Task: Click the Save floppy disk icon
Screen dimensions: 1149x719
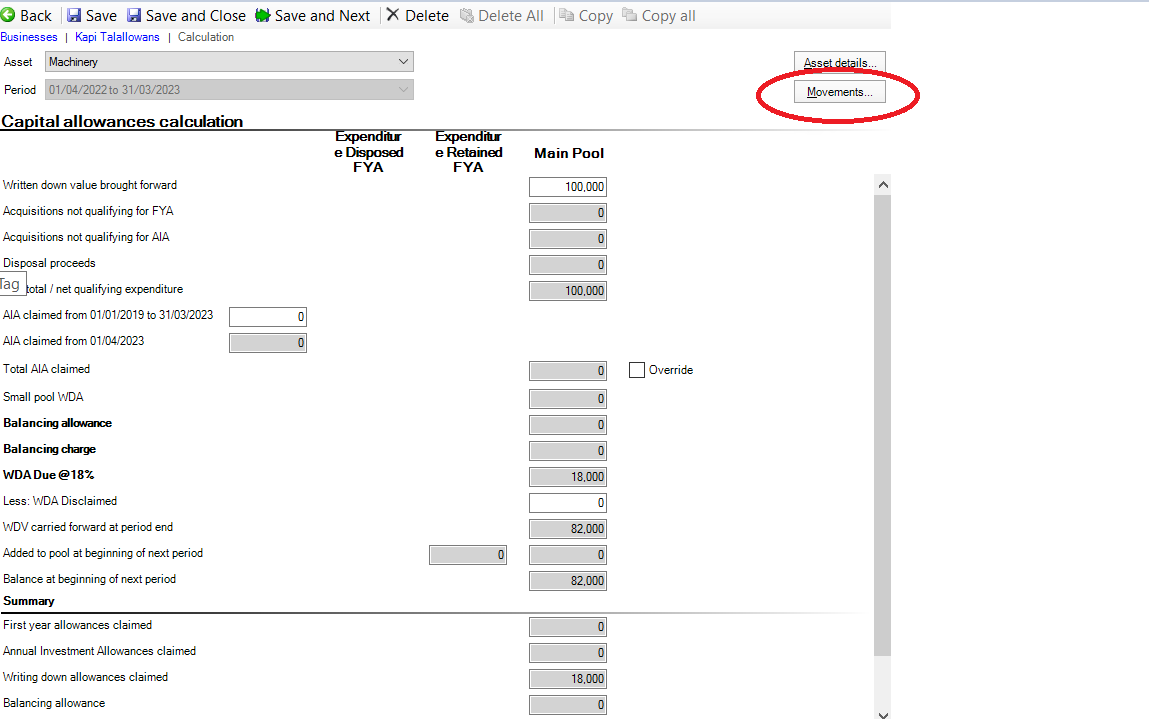Action: 74,15
